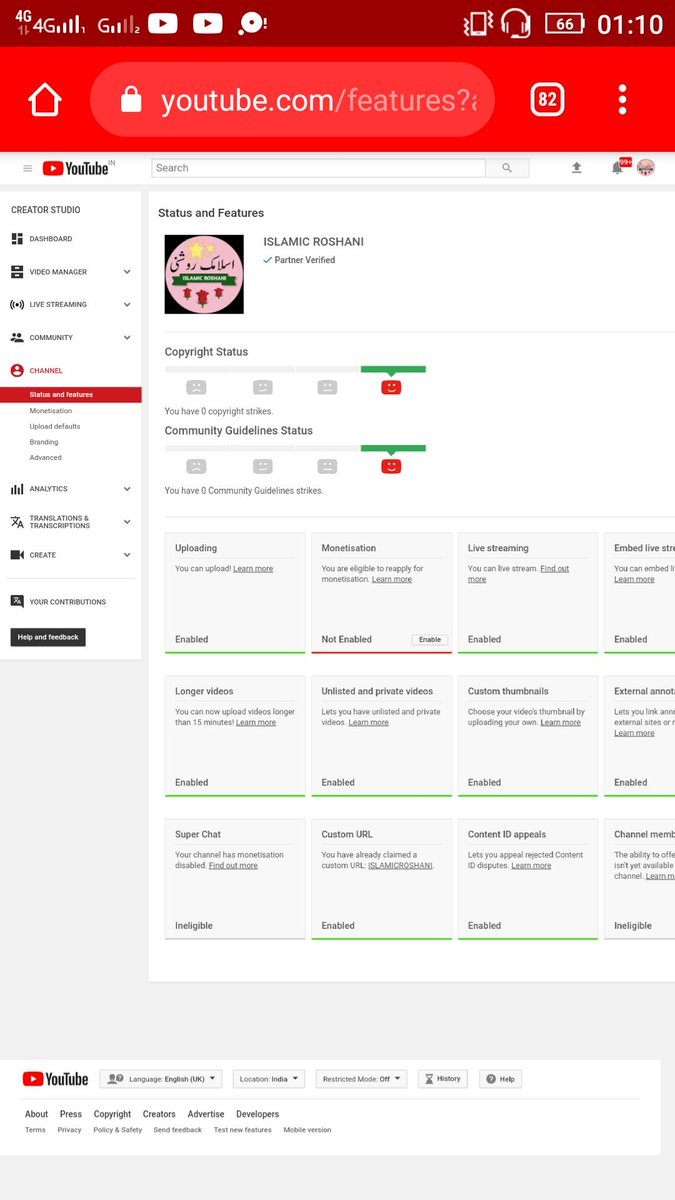This screenshot has width=675, height=1200.
Task: Click inside the YouTube Search field
Action: click(x=318, y=168)
